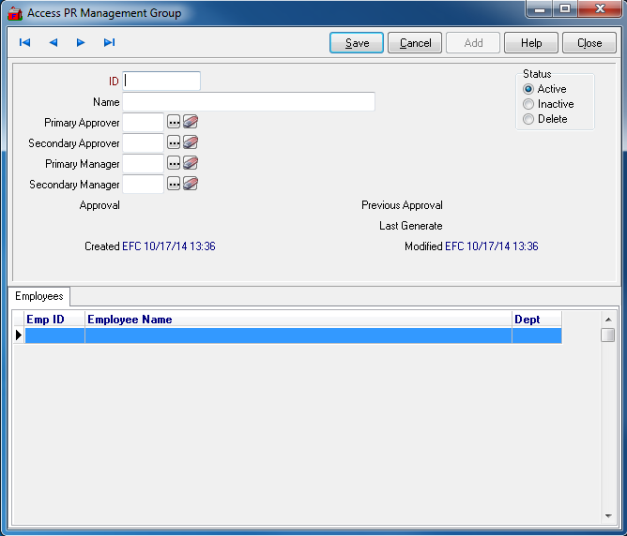Jump to the last record arrow
This screenshot has width=627, height=536.
[x=109, y=43]
